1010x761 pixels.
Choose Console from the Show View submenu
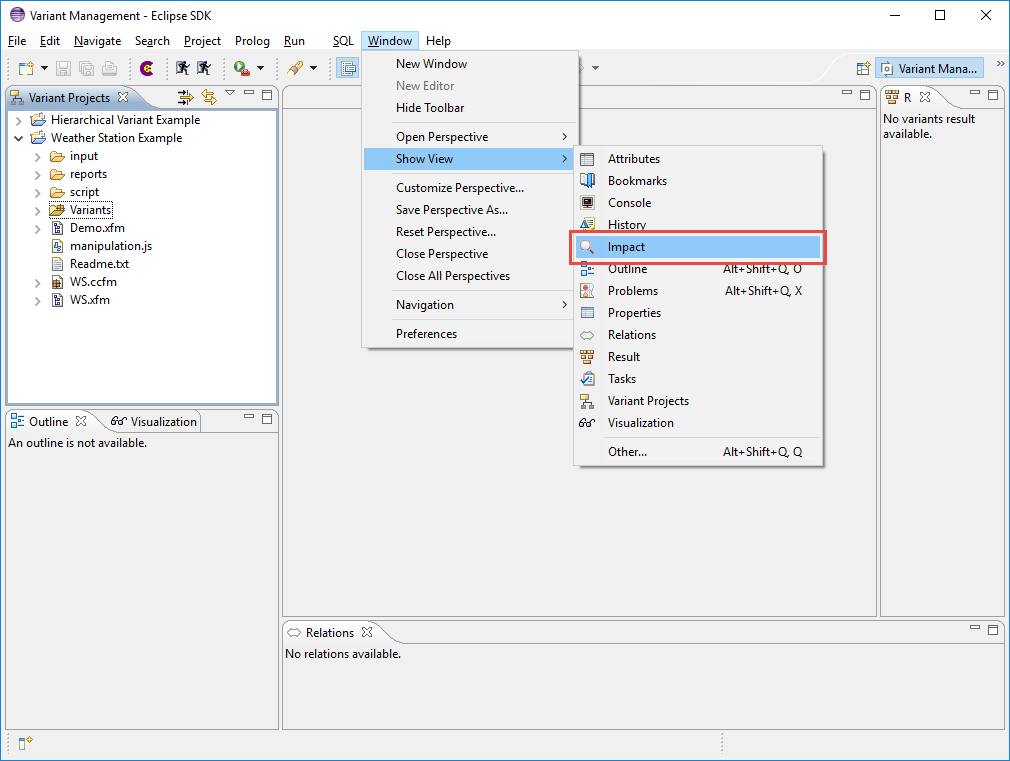(698, 202)
